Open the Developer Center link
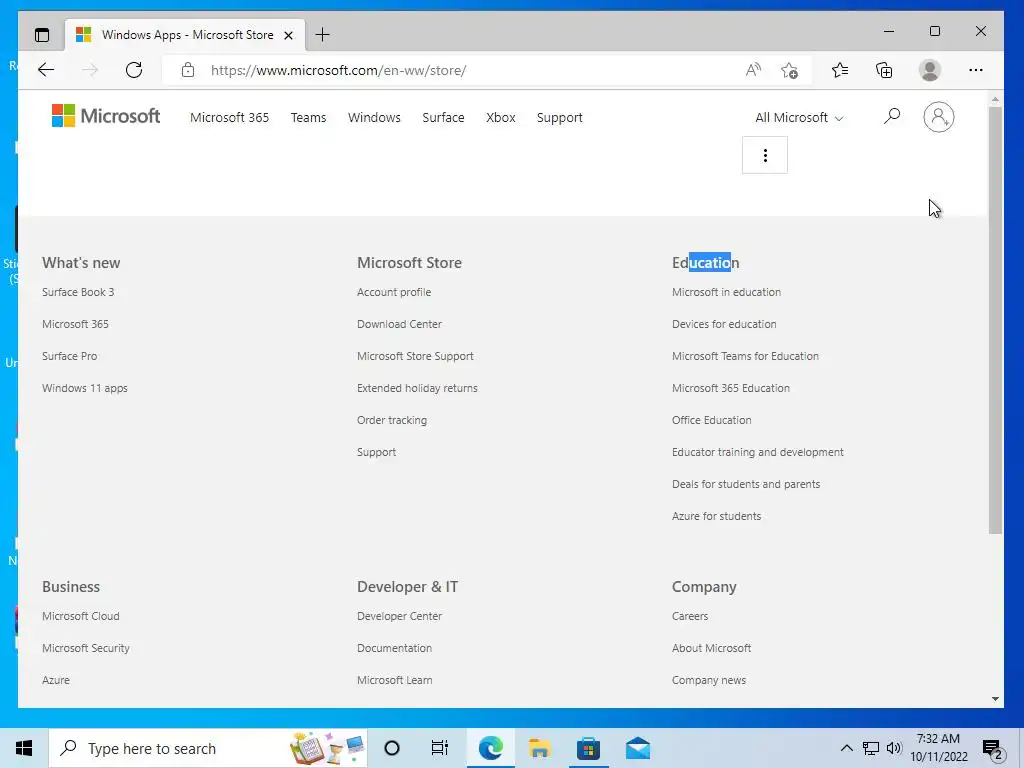Screen dimensions: 1024x768 [x=399, y=616]
